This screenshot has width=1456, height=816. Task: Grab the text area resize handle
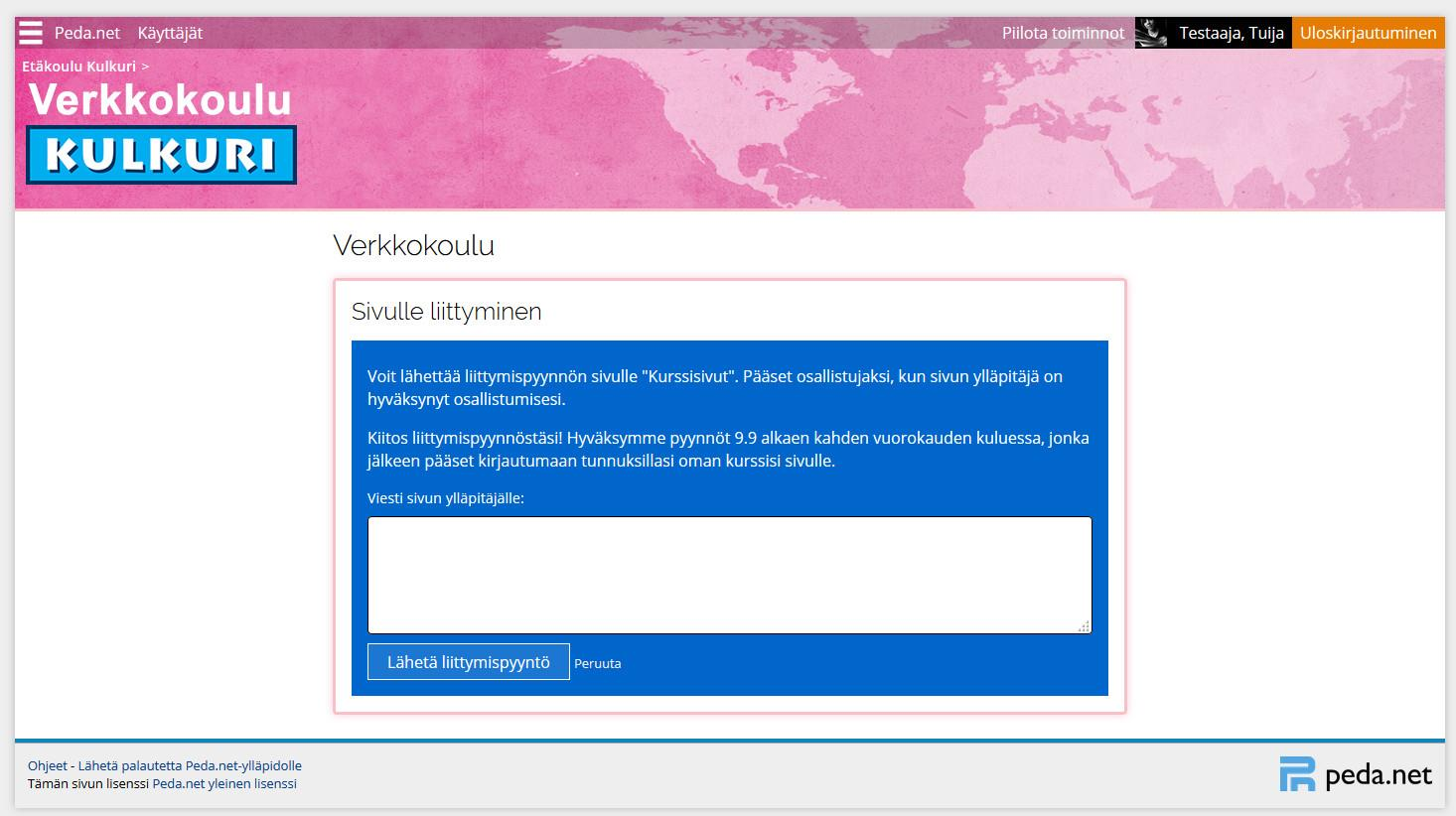pyautogui.click(x=1084, y=625)
